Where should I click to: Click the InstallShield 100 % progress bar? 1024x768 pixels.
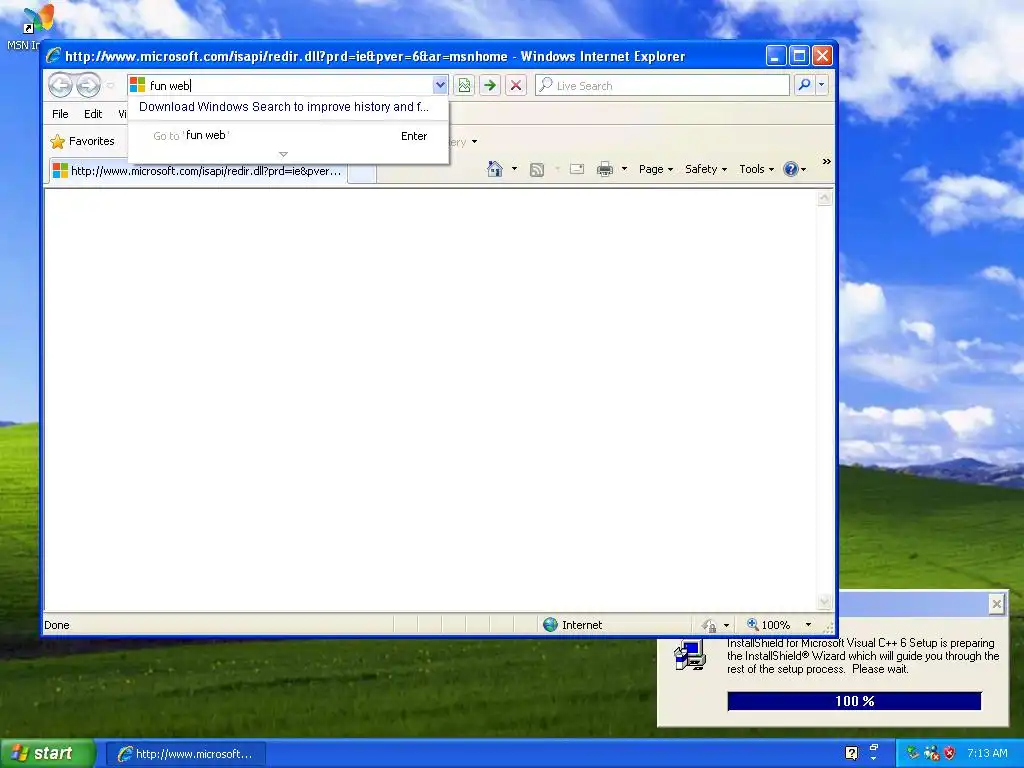tap(854, 701)
